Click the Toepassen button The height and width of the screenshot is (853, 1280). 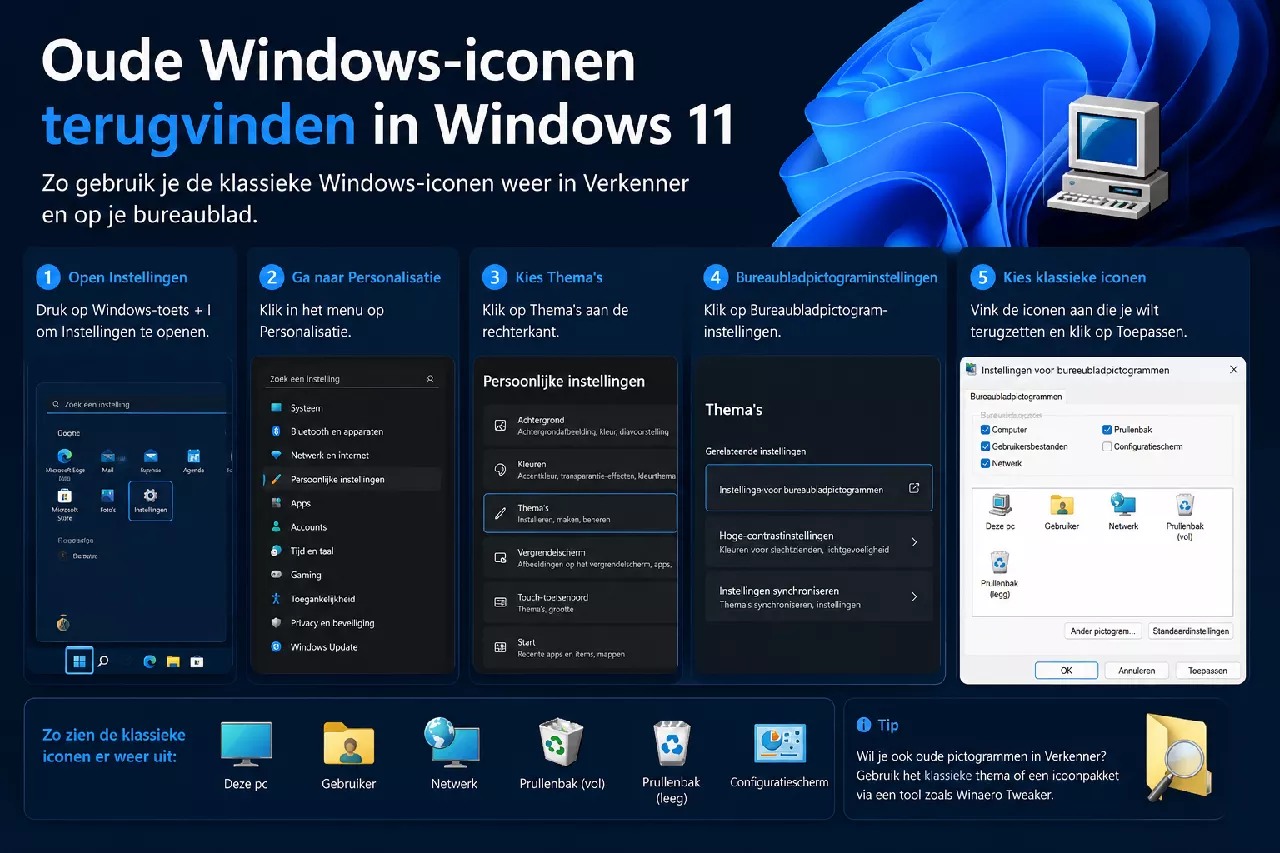(x=1207, y=670)
